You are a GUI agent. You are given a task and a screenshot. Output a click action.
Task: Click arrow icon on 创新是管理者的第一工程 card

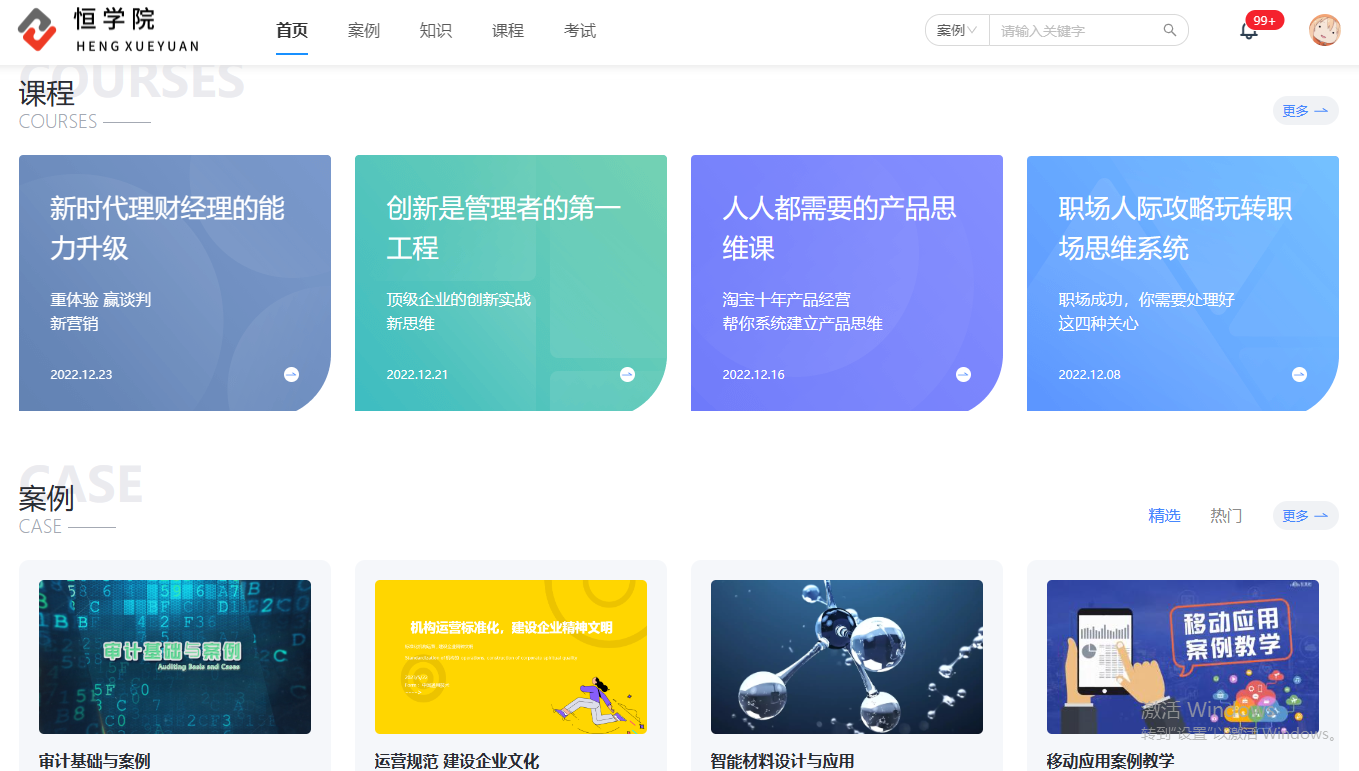[627, 374]
